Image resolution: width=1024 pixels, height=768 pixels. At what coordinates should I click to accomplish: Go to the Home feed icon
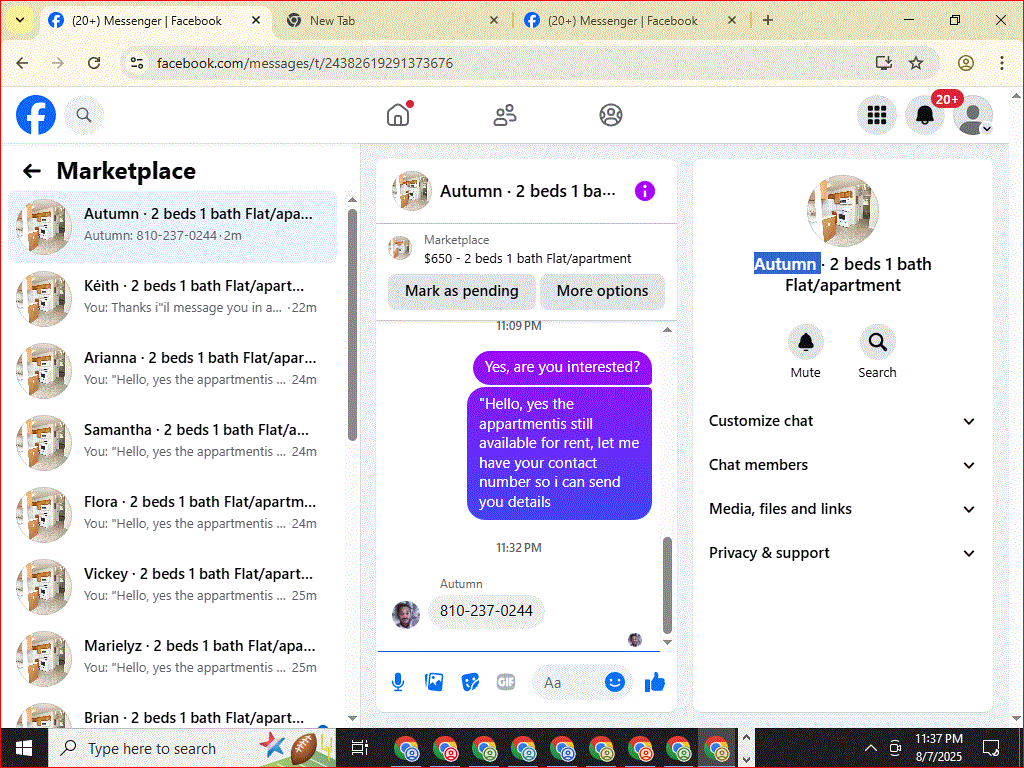[x=398, y=115]
